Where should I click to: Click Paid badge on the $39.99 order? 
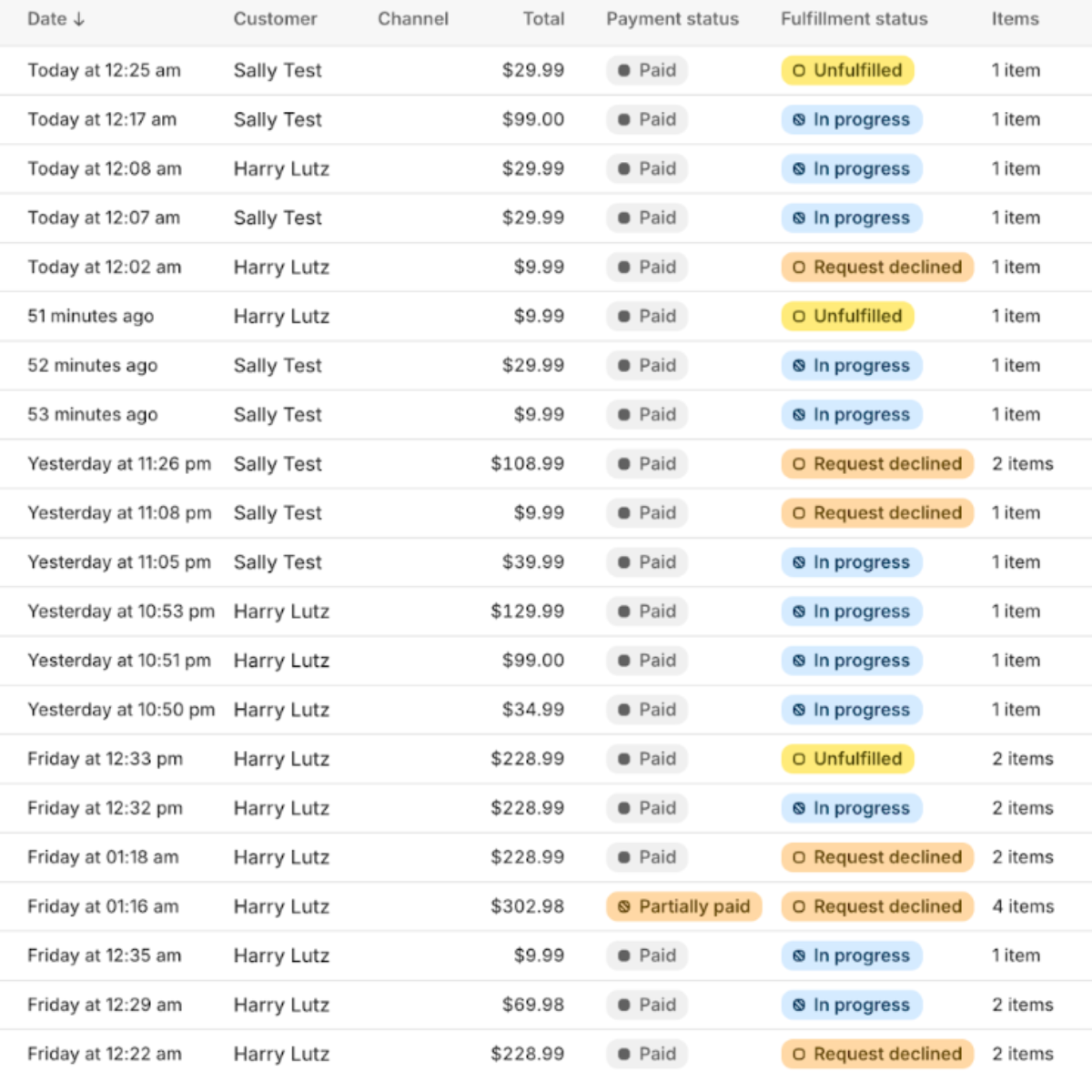click(647, 562)
